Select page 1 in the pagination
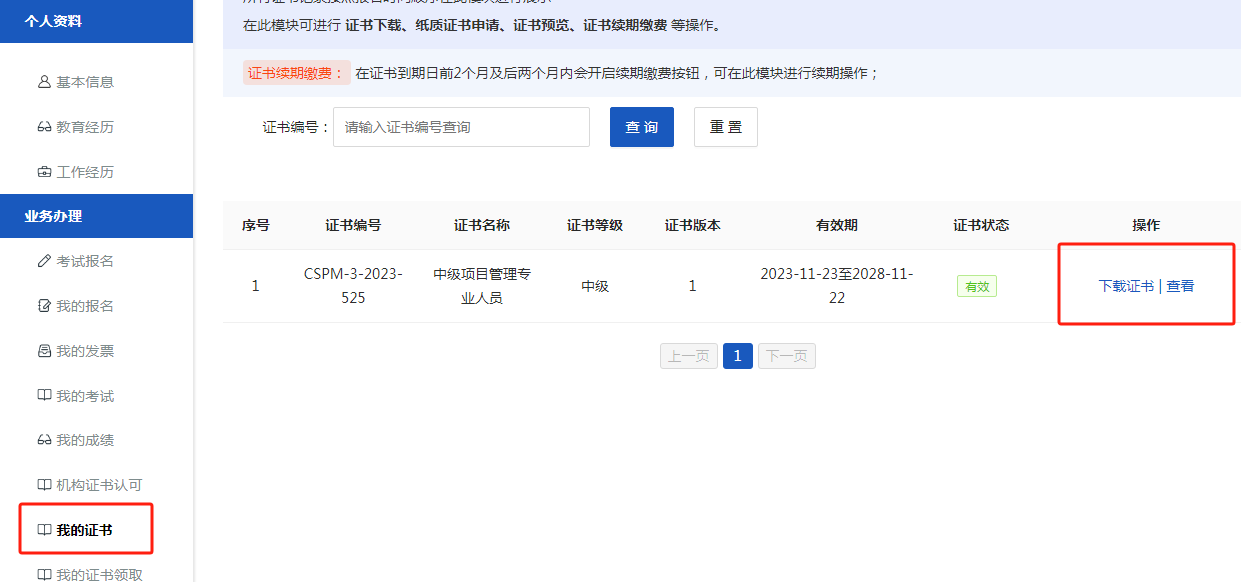 click(737, 355)
